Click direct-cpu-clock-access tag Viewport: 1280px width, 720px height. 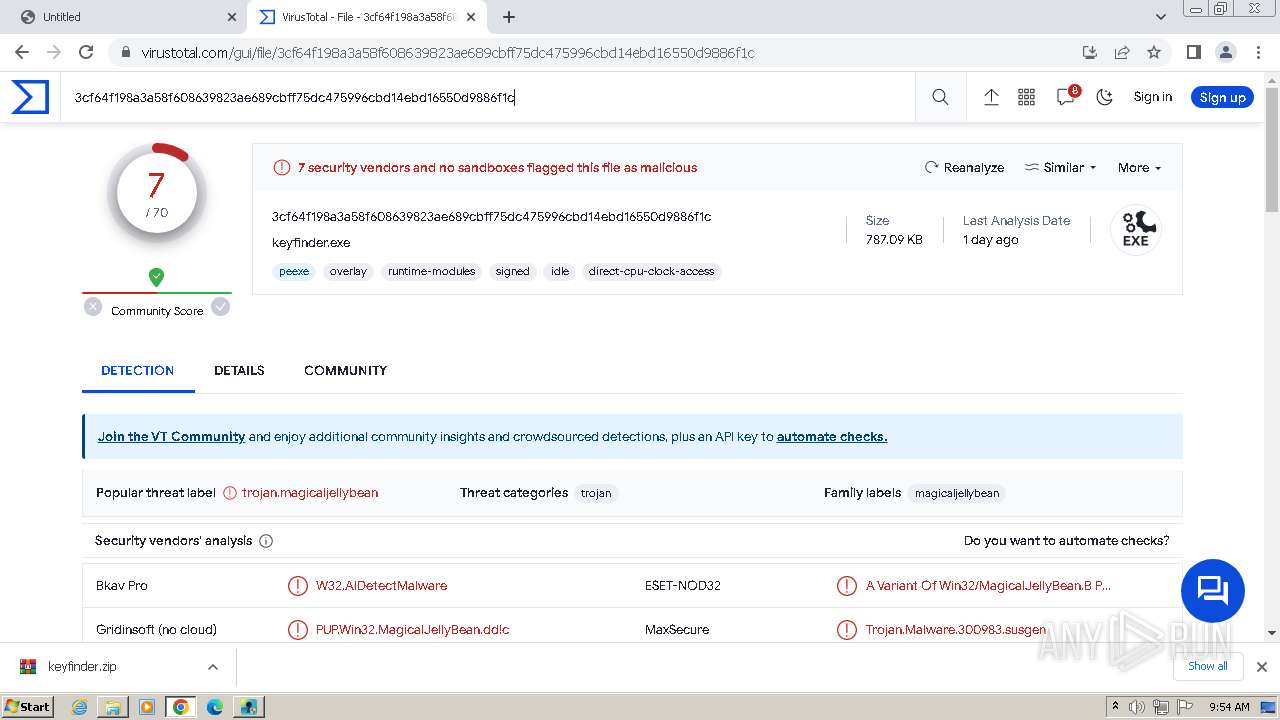pyautogui.click(x=651, y=271)
